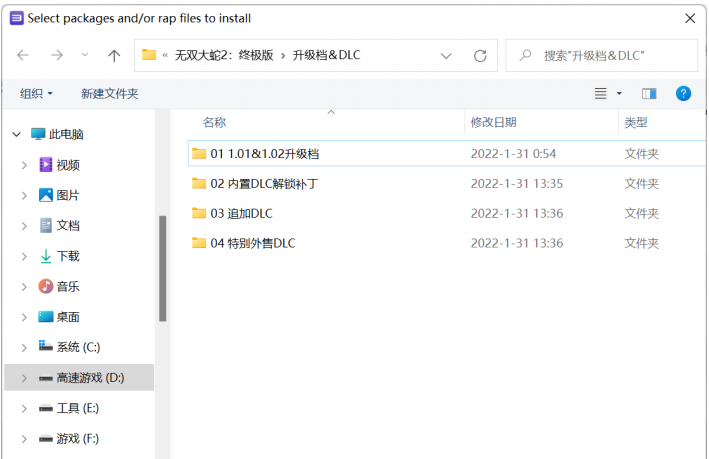The width and height of the screenshot is (709, 459).
Task: Select the 03 追加DLC folder
Action: [x=241, y=213]
